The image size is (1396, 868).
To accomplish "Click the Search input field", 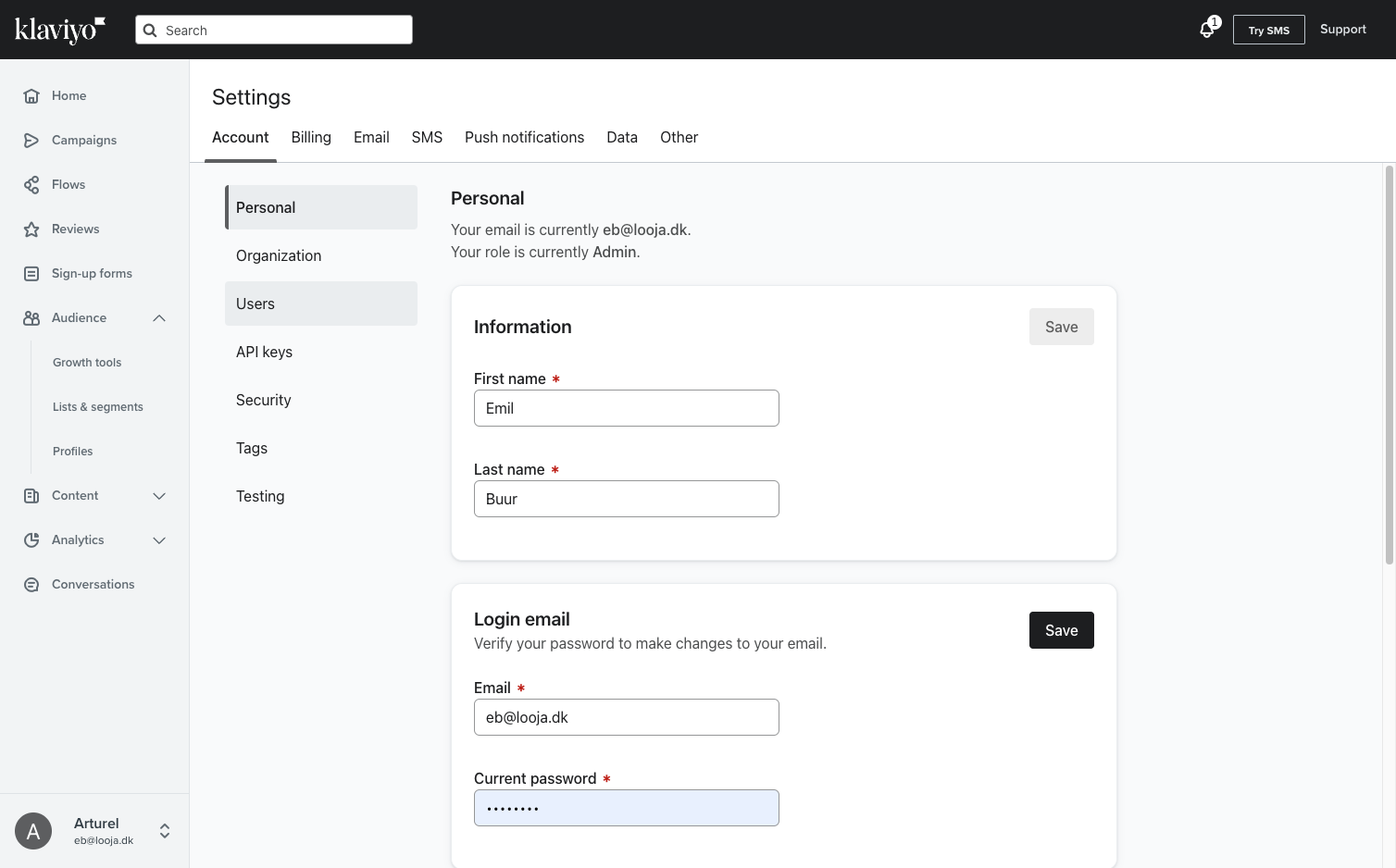I will click(x=274, y=30).
